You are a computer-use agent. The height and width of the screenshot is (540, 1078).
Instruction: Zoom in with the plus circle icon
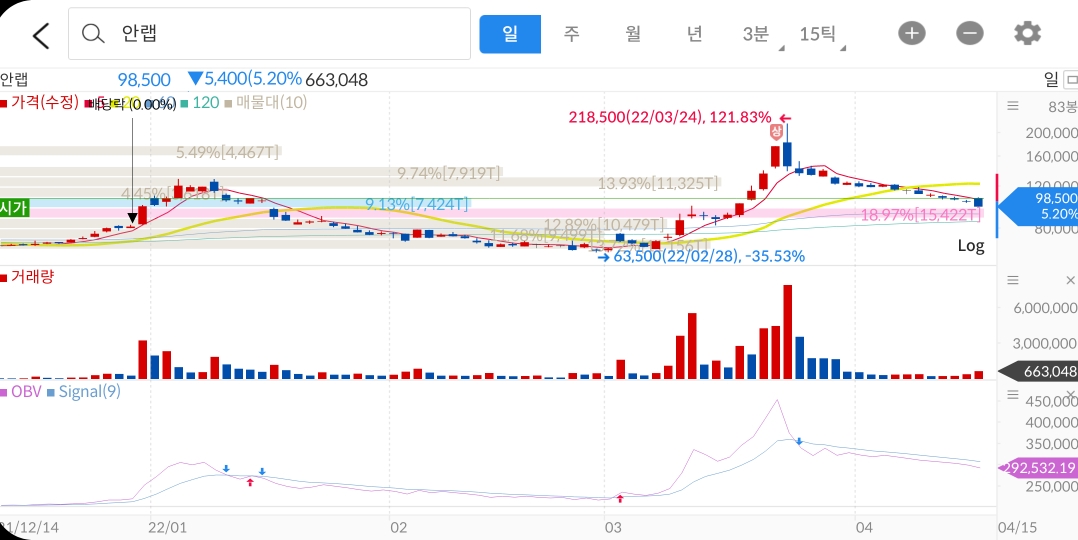[x=912, y=33]
